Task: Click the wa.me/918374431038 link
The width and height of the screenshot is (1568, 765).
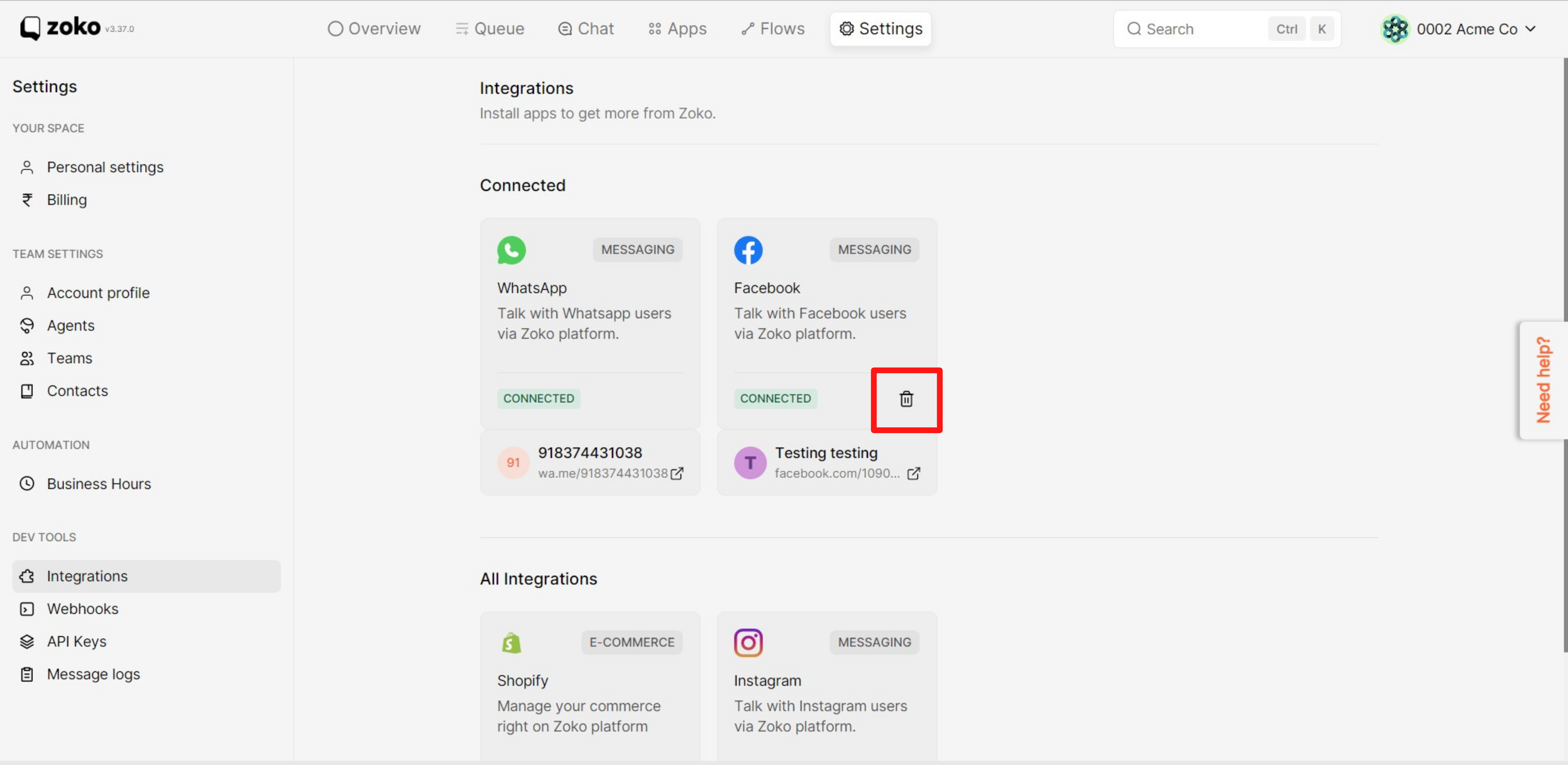Action: (x=602, y=473)
